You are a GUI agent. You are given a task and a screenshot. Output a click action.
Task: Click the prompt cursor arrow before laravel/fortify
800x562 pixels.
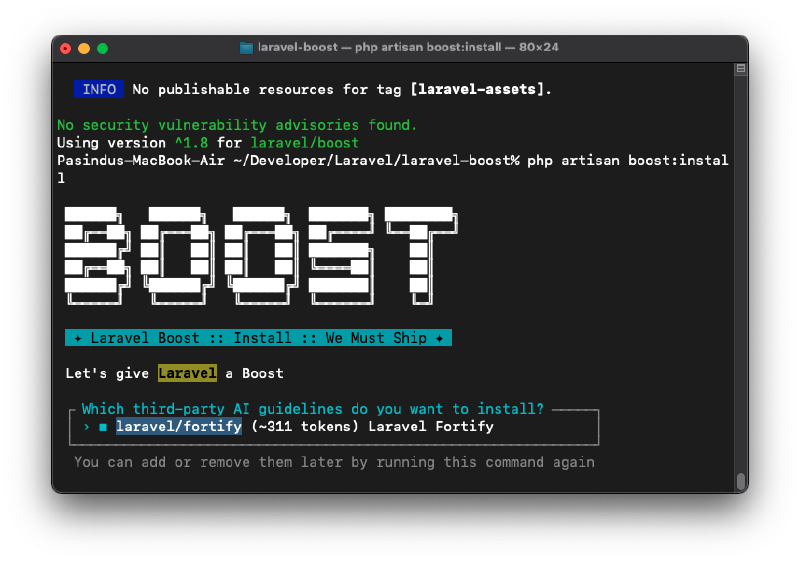[87, 427]
